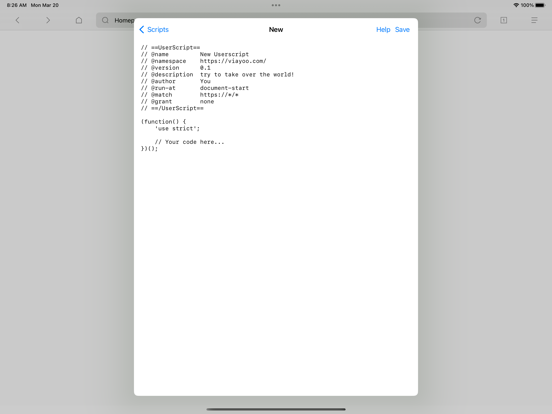
Task: Open the browser hamburger menu
Action: (x=534, y=20)
